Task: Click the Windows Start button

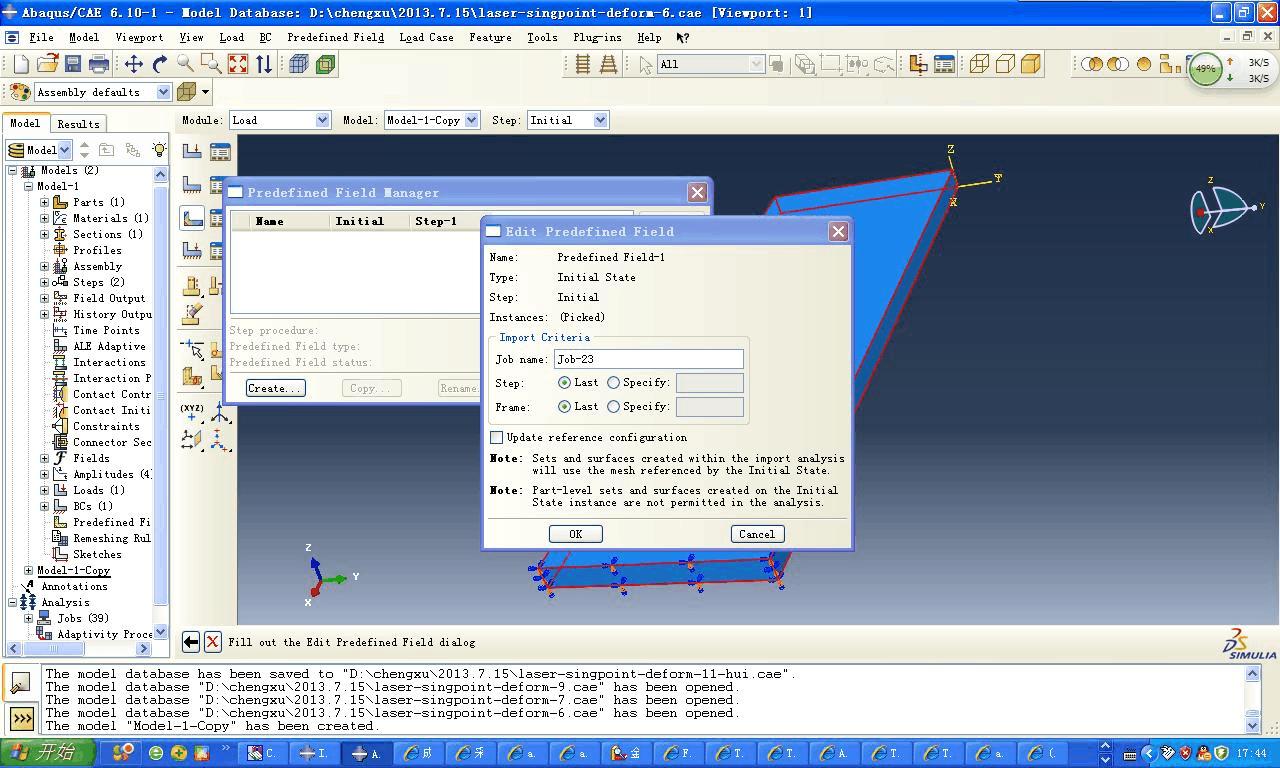Action: click(50, 753)
